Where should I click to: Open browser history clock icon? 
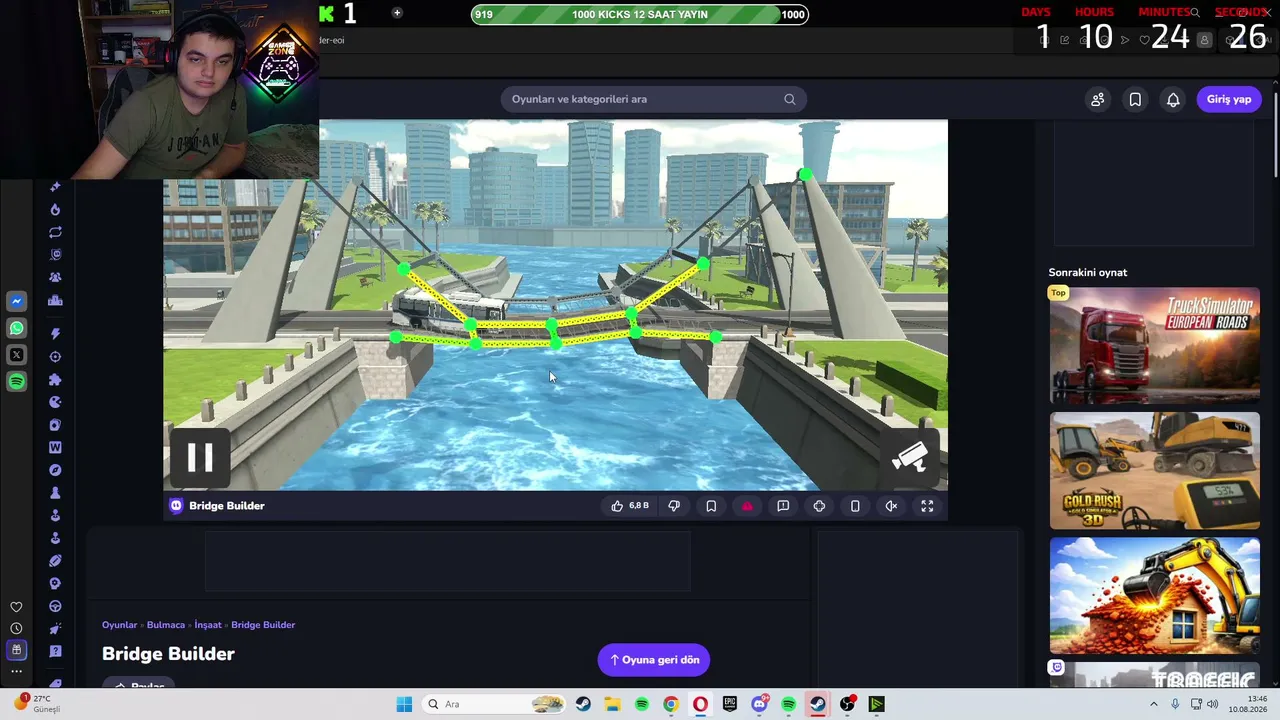pyautogui.click(x=16, y=629)
